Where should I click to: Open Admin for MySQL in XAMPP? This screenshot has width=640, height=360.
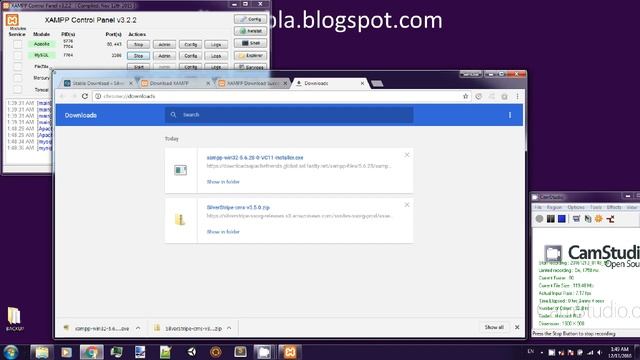tap(164, 56)
